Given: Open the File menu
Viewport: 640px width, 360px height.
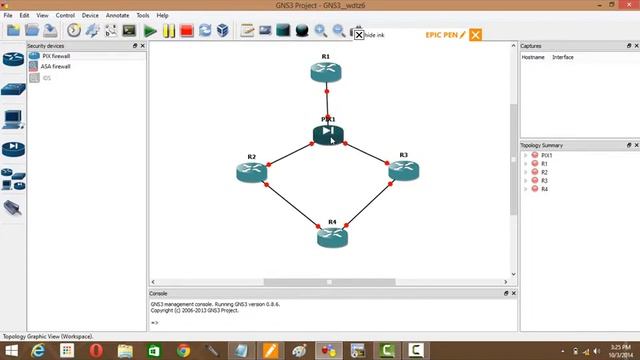Looking at the screenshot, I should pos(8,16).
